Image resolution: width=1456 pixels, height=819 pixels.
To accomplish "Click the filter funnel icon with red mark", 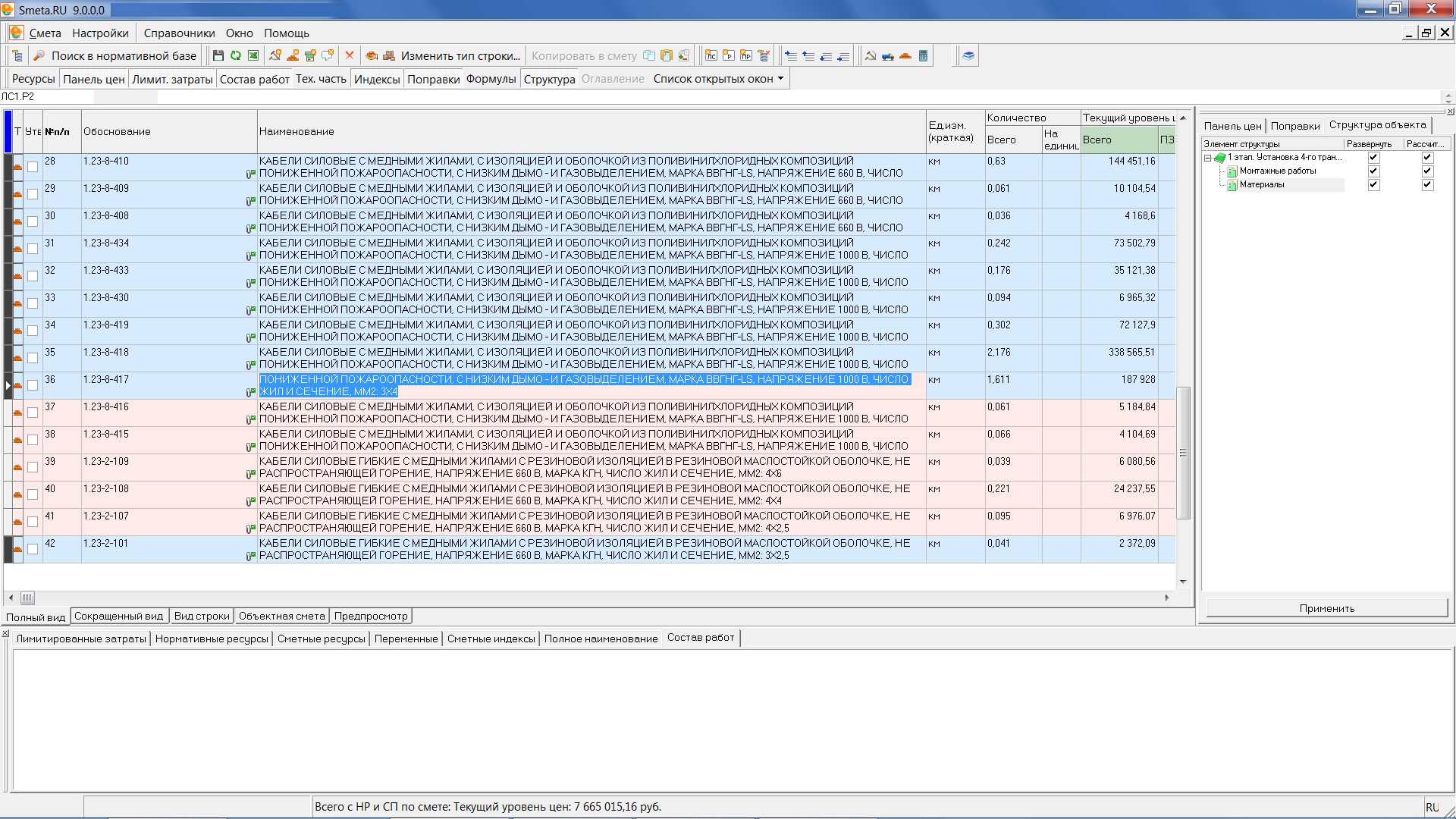I will (x=764, y=55).
